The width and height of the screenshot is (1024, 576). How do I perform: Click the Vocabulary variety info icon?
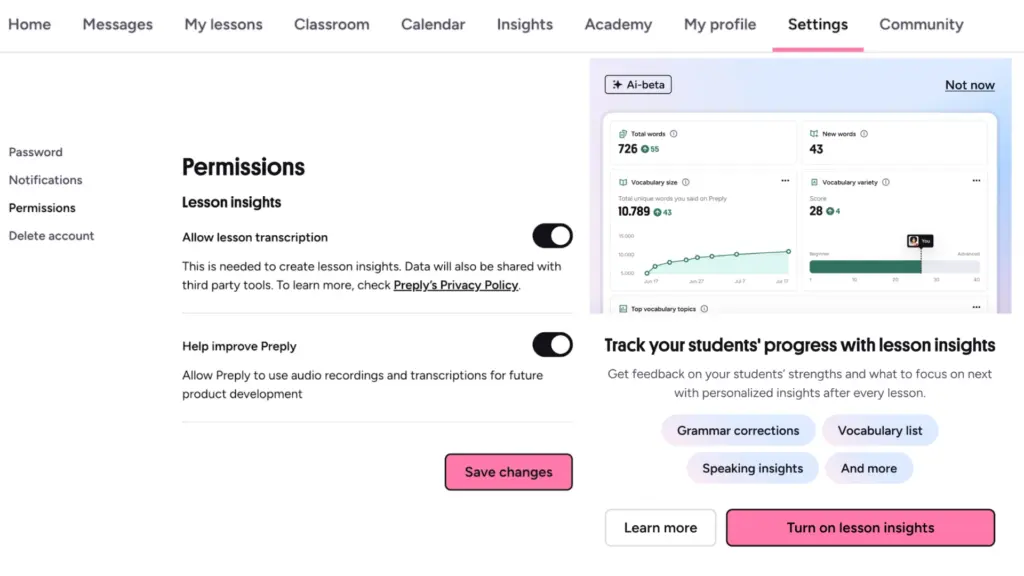(886, 183)
